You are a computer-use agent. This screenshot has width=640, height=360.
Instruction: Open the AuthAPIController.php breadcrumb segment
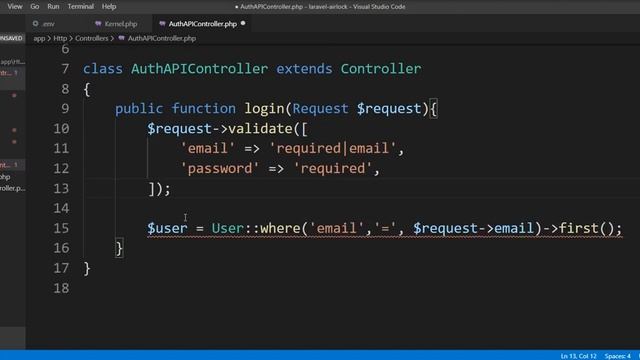point(162,38)
